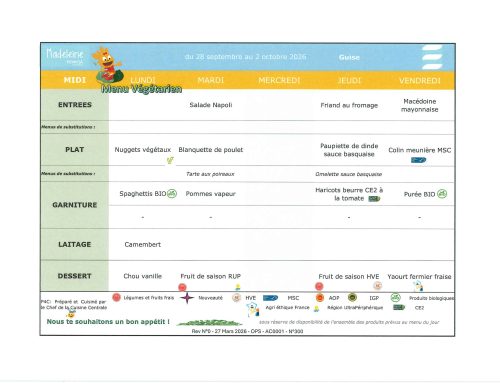500x383 pixels.
Task: Click the LAITAGE row label
Action: (x=75, y=244)
